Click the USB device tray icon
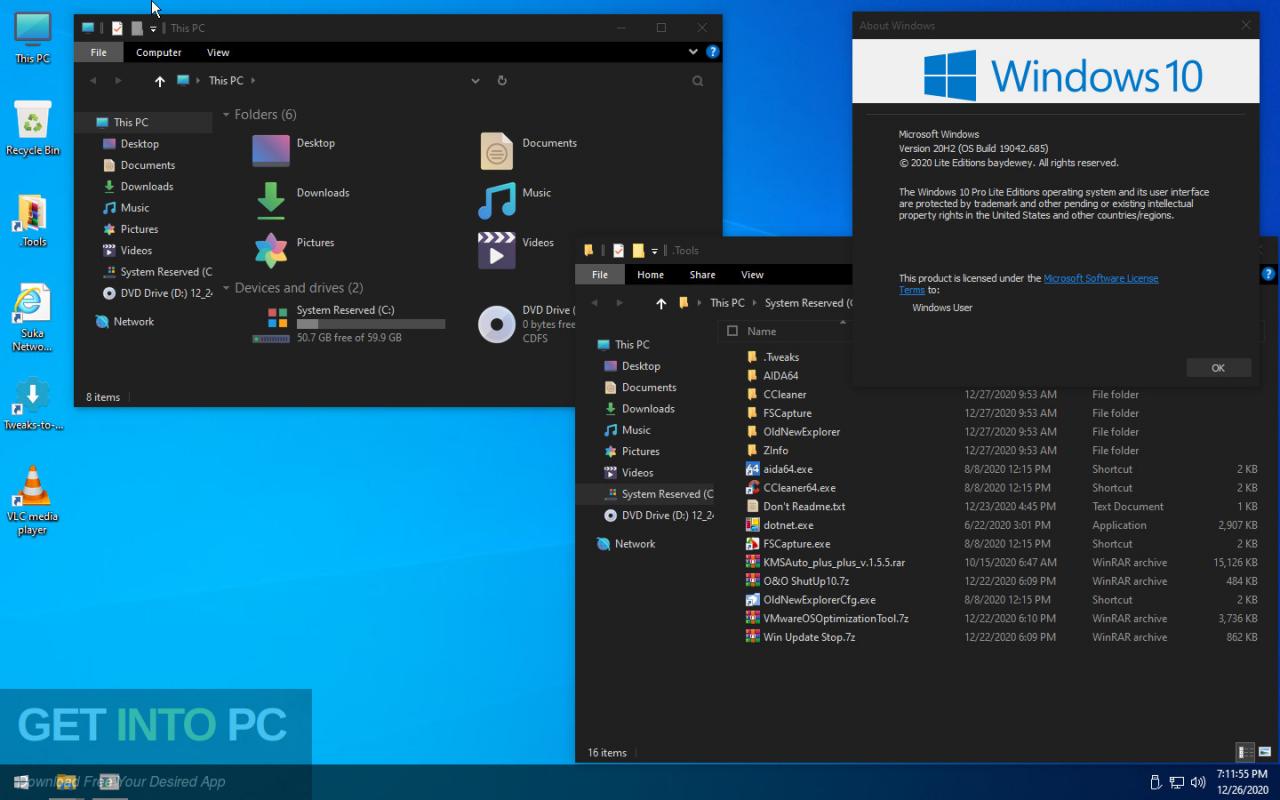Viewport: 1280px width, 800px height. (1156, 782)
